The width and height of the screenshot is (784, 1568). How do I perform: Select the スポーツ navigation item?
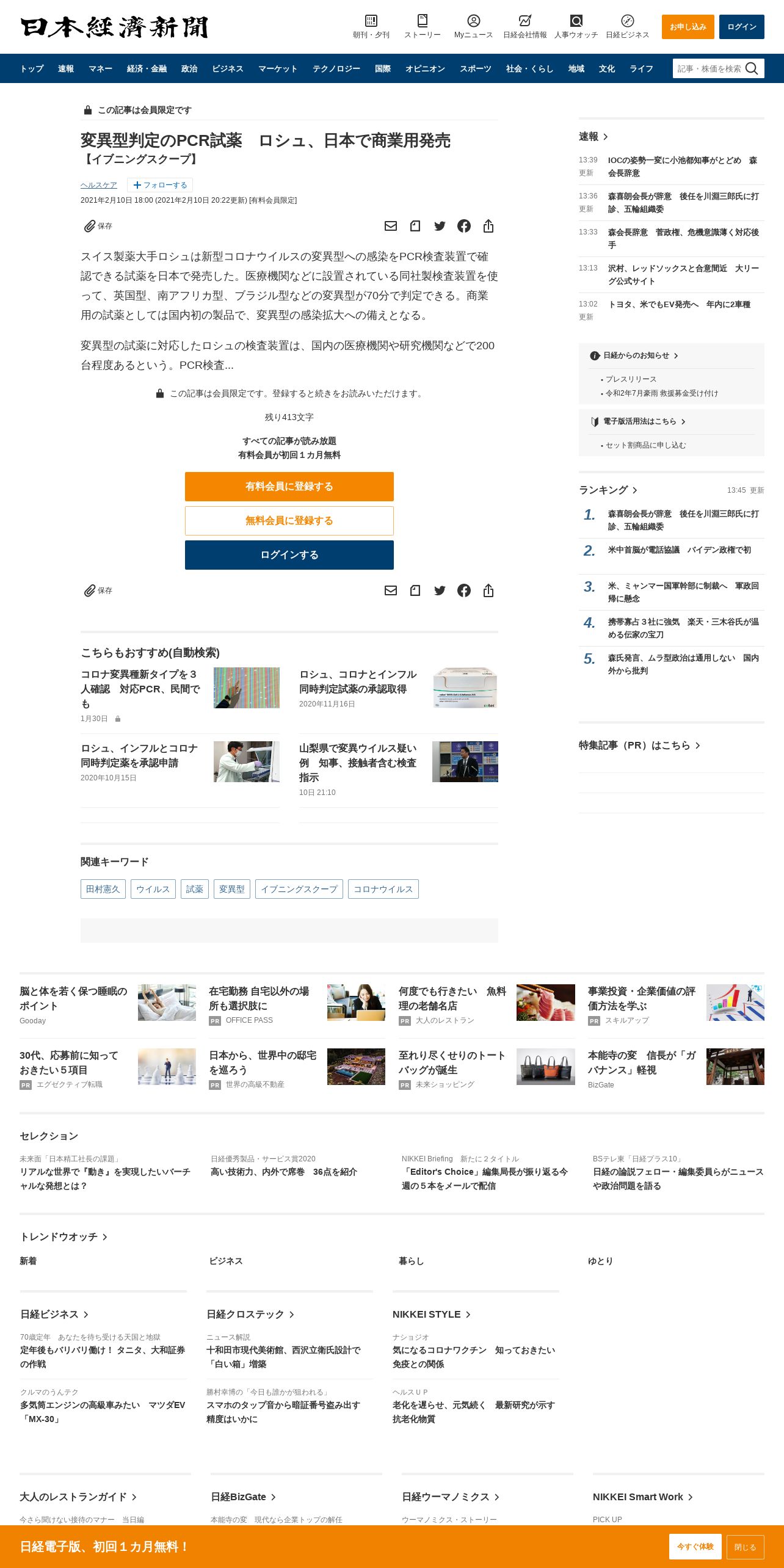pyautogui.click(x=476, y=68)
